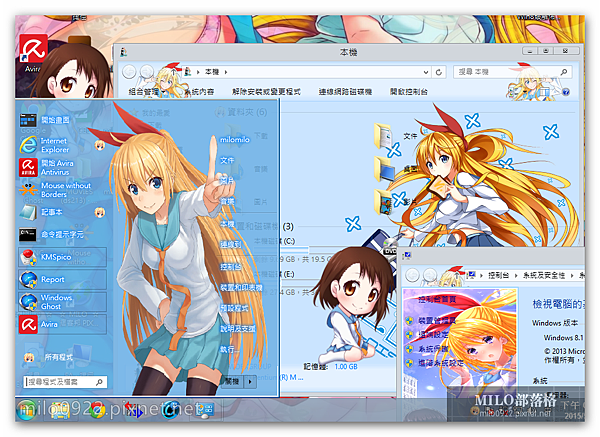
Task: Refresh the 本機 address bar
Action: pyautogui.click(x=439, y=72)
